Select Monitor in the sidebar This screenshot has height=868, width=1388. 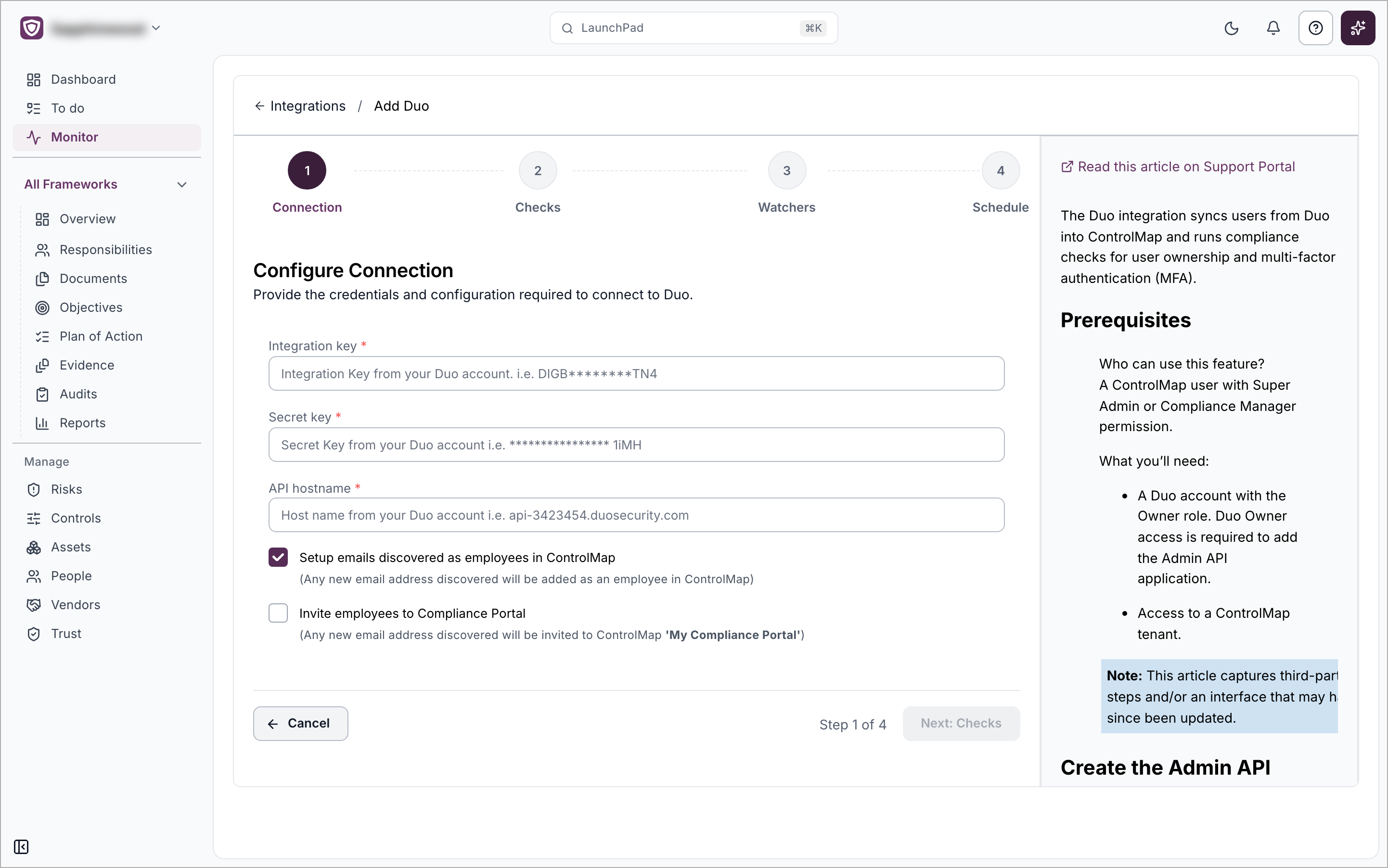click(x=107, y=137)
